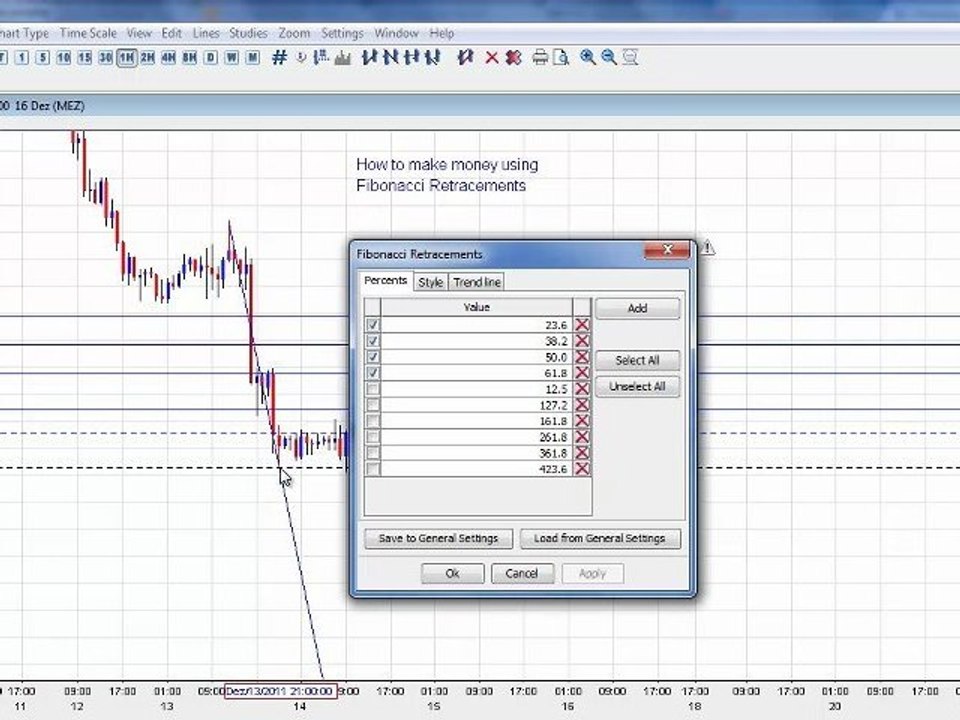960x720 pixels.
Task: Click the warning triangle beside the dialog
Action: pyautogui.click(x=707, y=248)
